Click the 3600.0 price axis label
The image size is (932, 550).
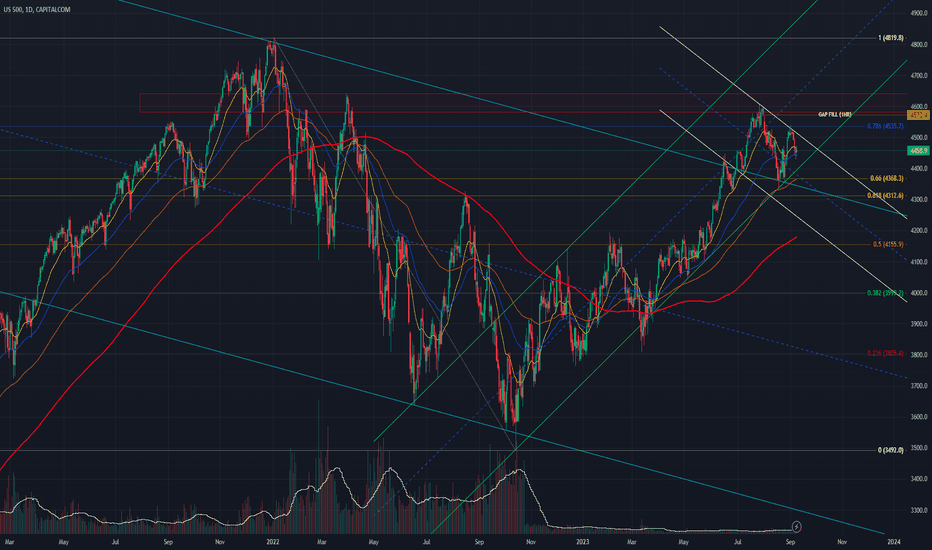919,417
